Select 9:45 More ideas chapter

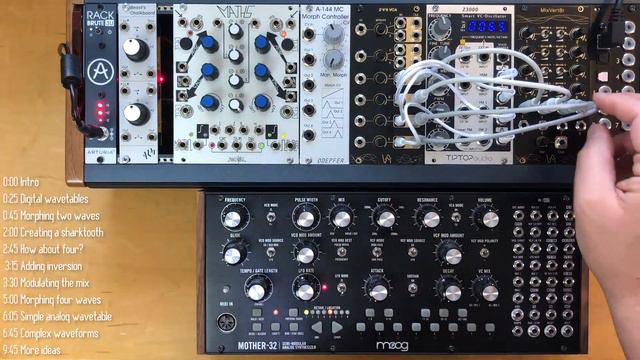pyautogui.click(x=32, y=350)
